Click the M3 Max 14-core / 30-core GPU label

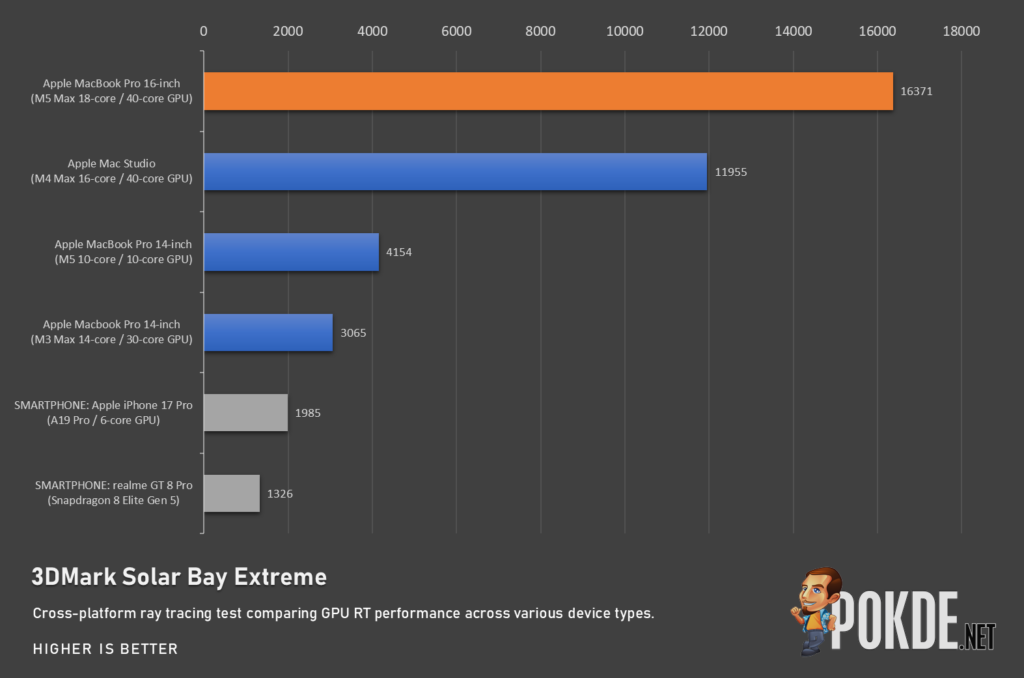coord(112,340)
